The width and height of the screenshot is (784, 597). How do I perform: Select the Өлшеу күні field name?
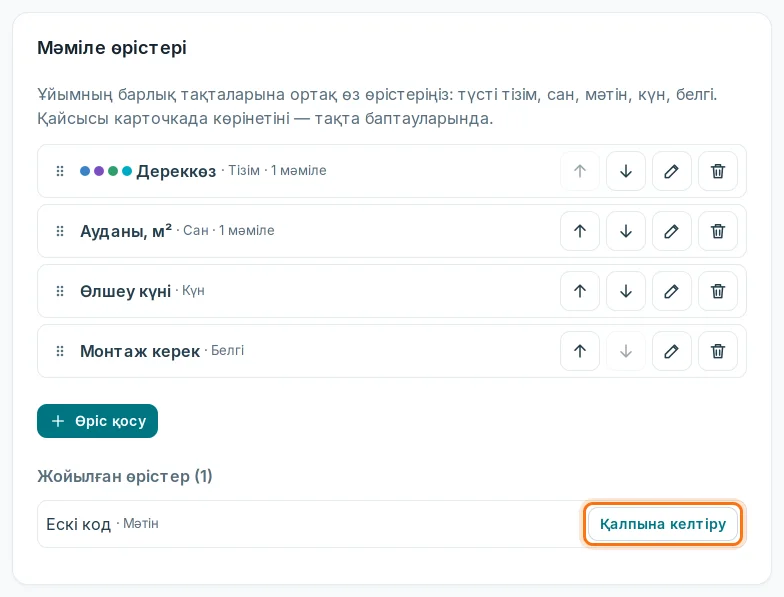[126, 291]
